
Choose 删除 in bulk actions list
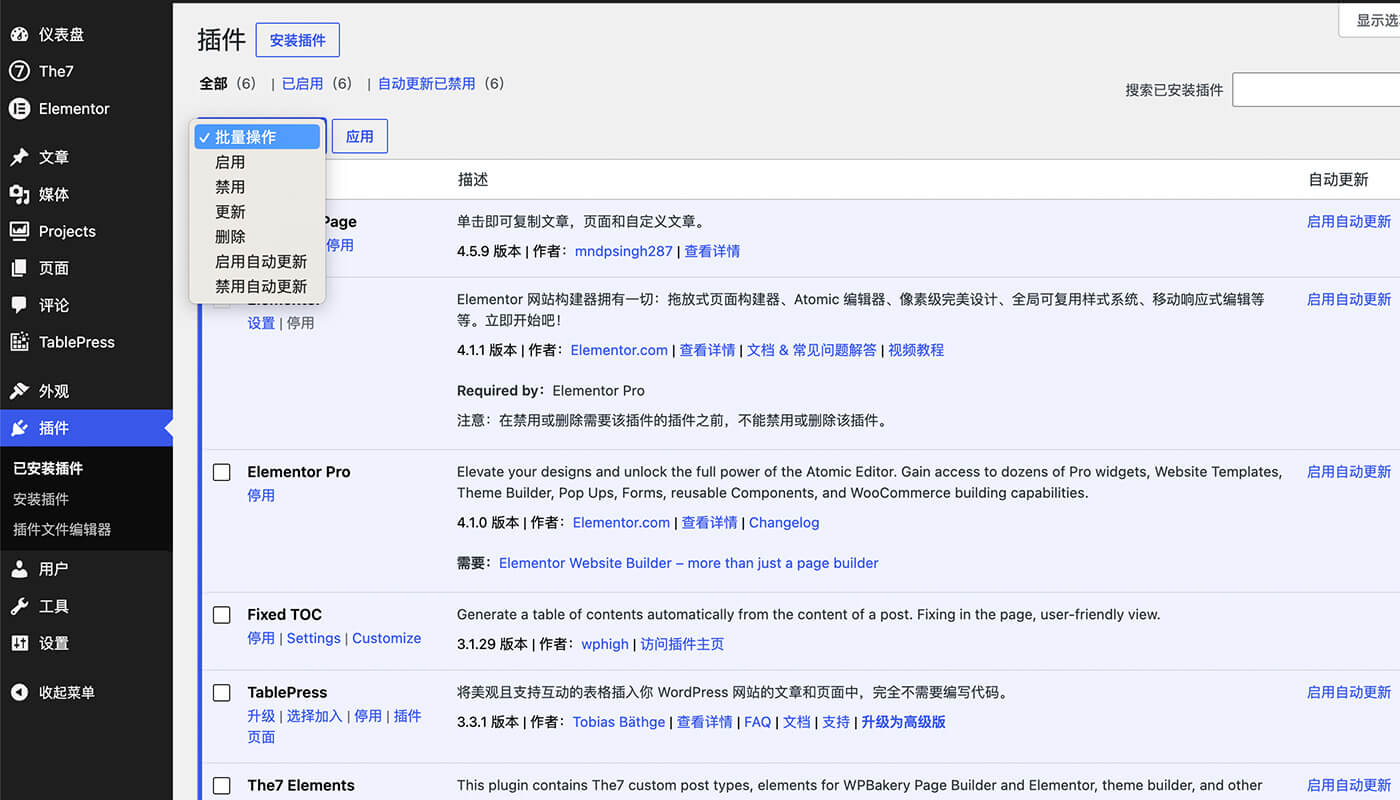(x=257, y=237)
